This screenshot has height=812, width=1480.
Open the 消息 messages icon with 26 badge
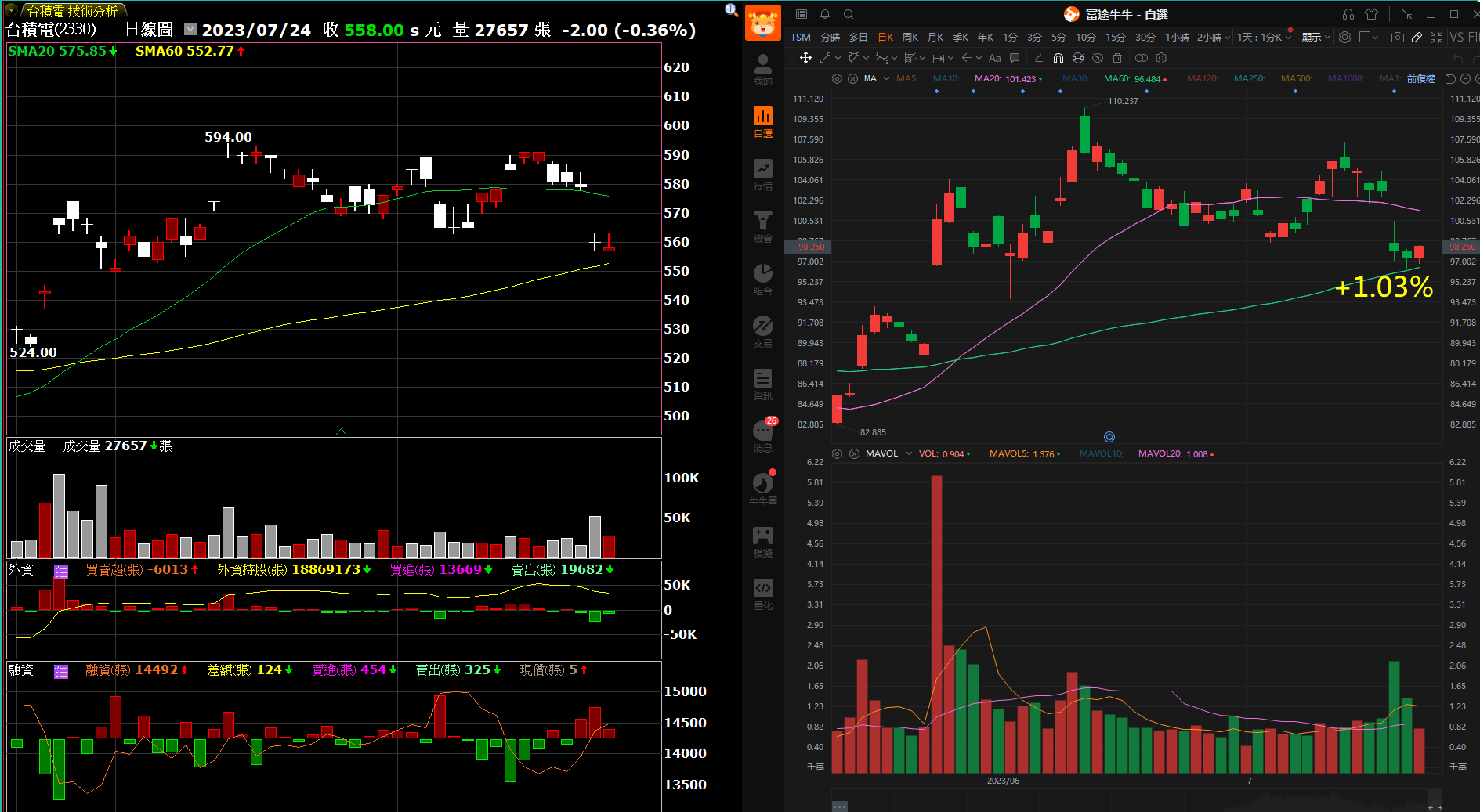pyautogui.click(x=763, y=435)
